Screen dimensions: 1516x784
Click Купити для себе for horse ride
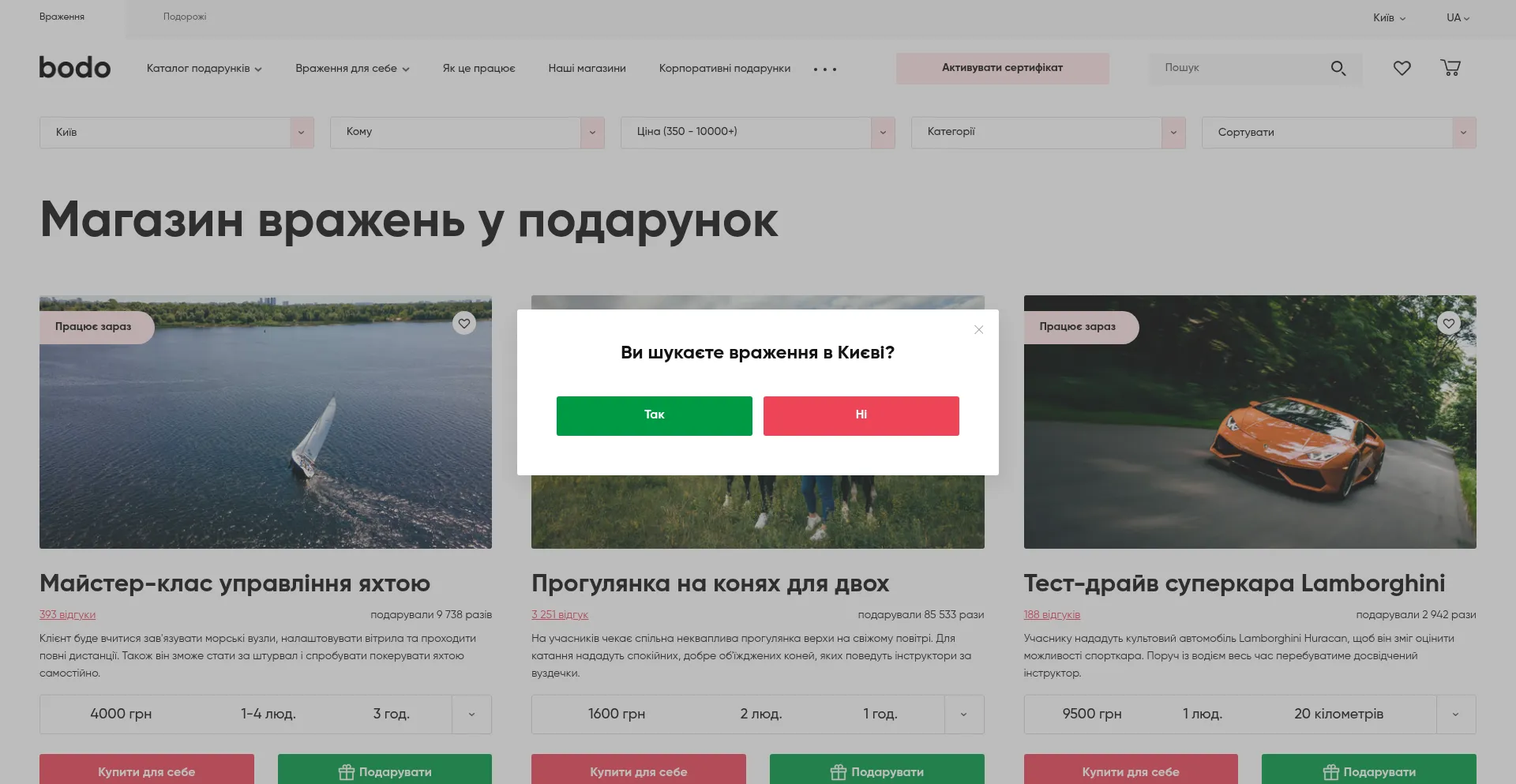tap(639, 770)
